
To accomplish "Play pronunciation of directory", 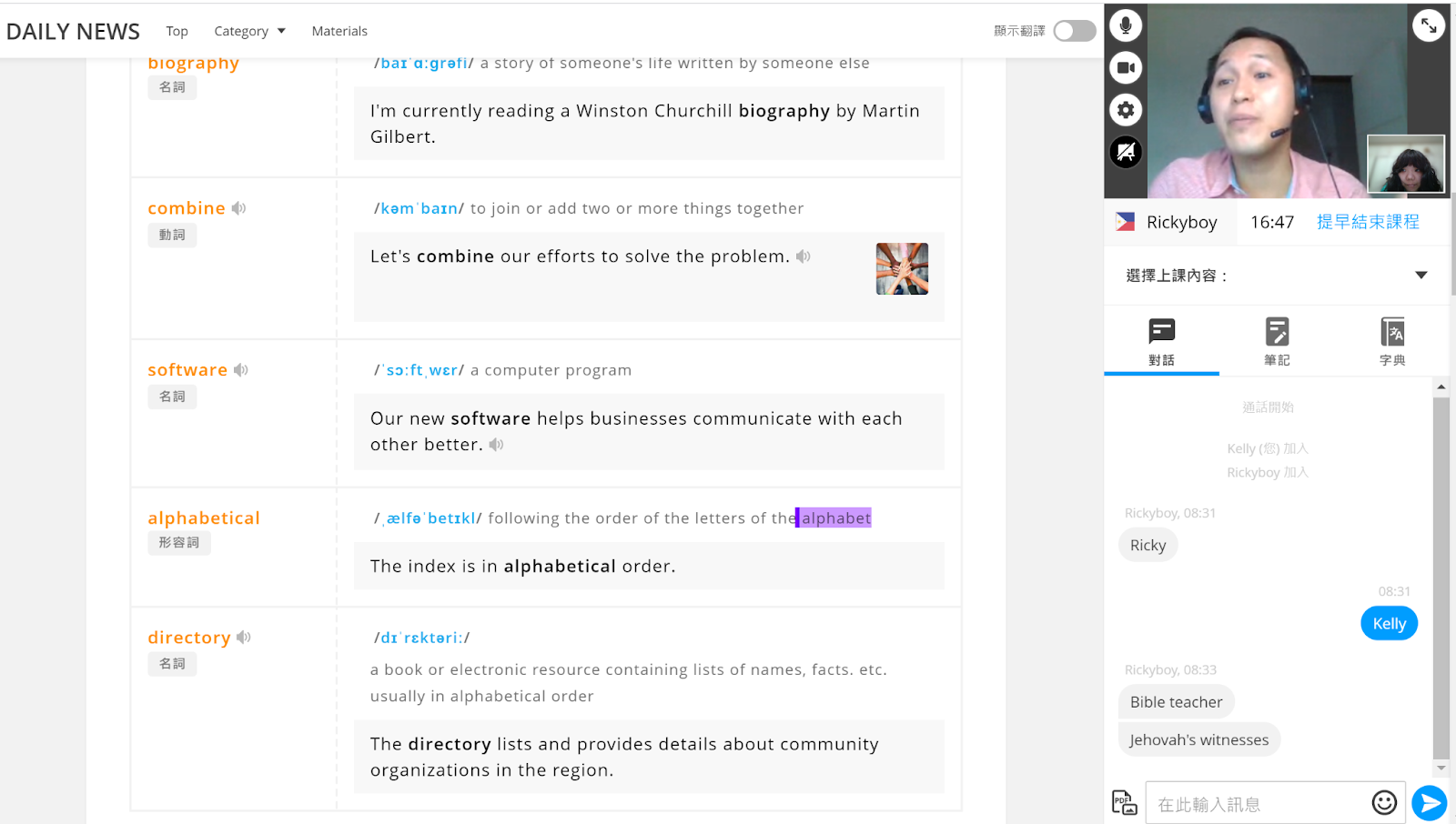I will [244, 638].
